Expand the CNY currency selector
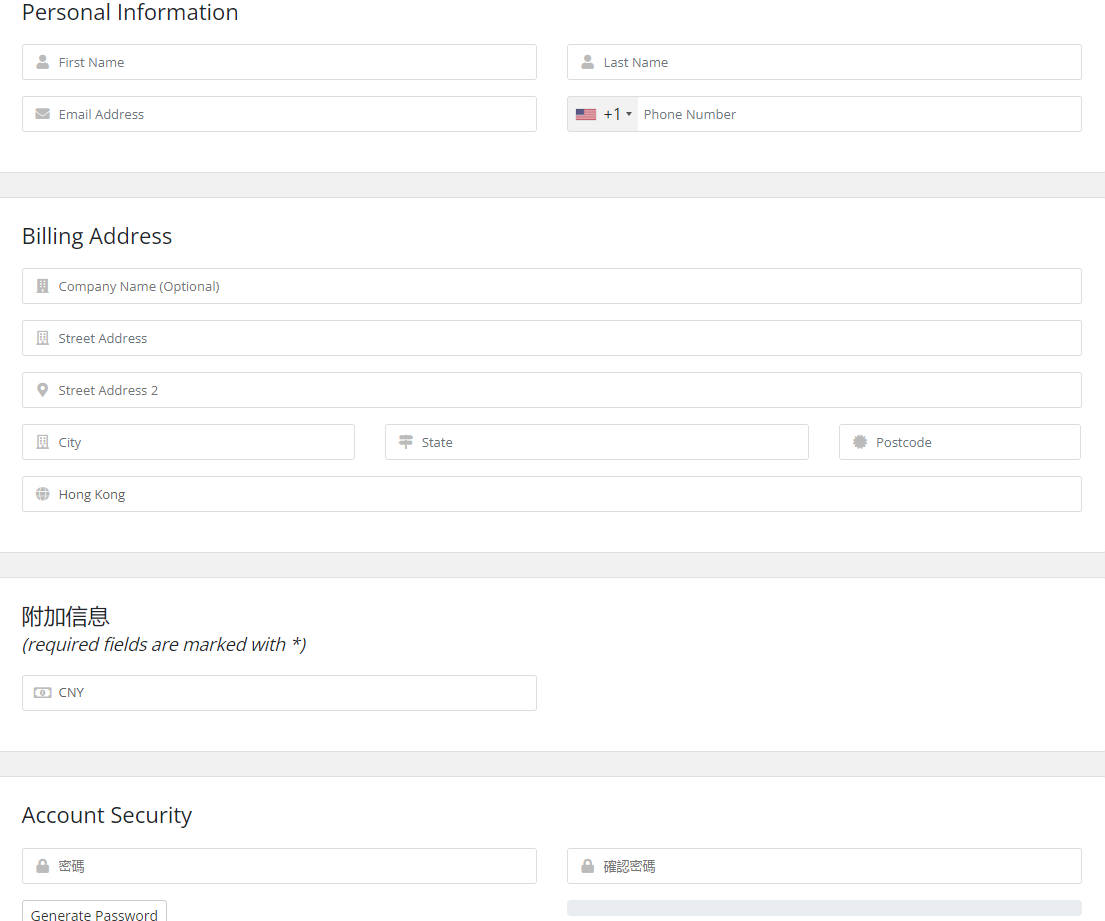This screenshot has height=921, width=1105. click(290, 692)
